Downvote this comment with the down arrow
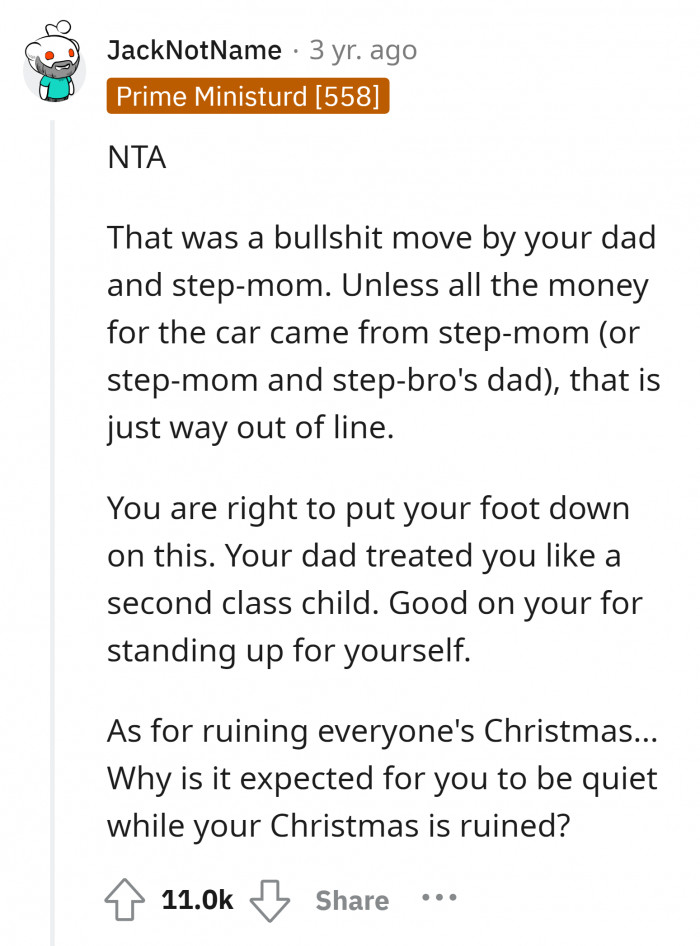The image size is (700, 946). tap(269, 900)
